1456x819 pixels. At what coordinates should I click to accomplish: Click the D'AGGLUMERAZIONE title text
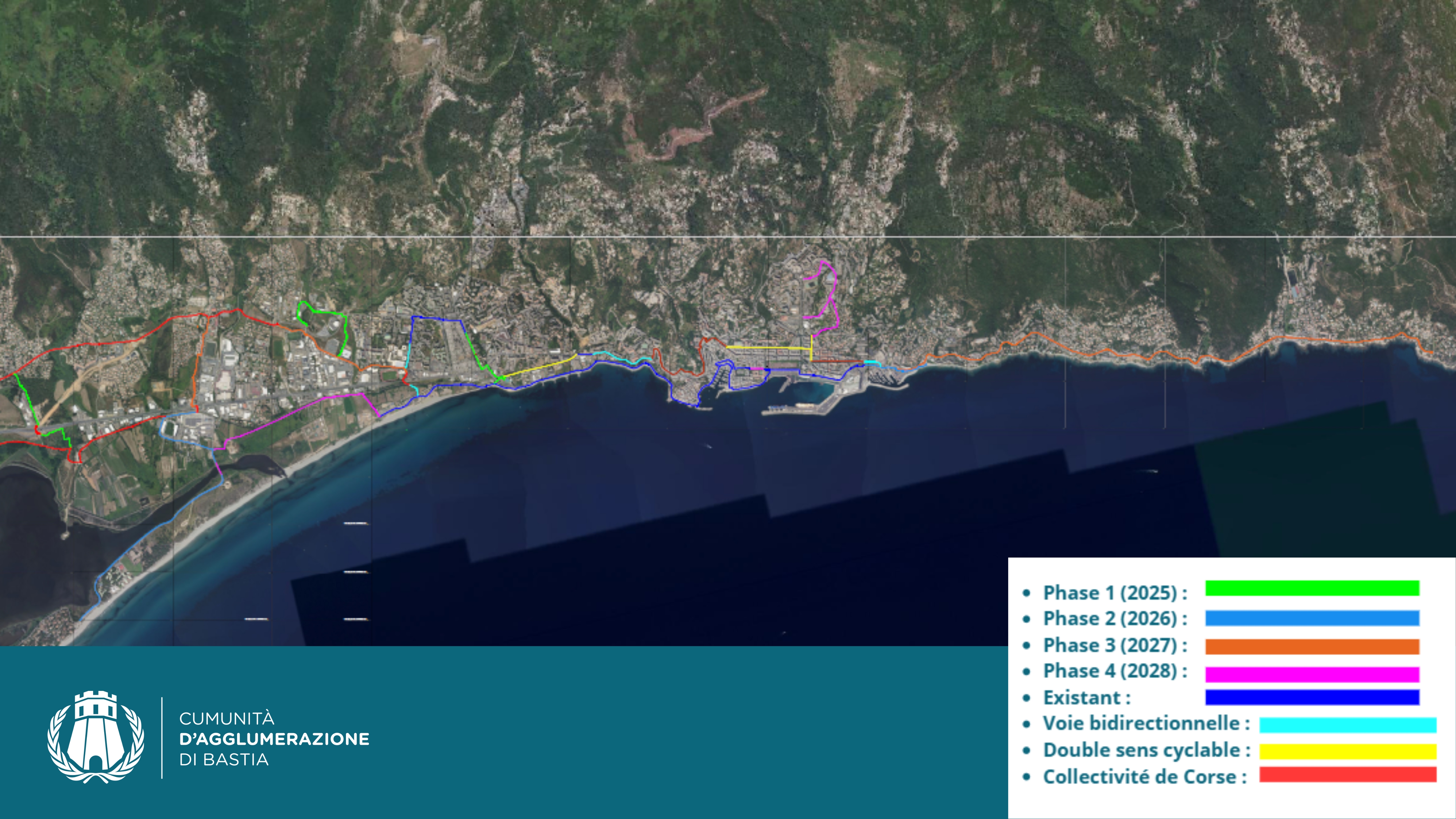274,739
